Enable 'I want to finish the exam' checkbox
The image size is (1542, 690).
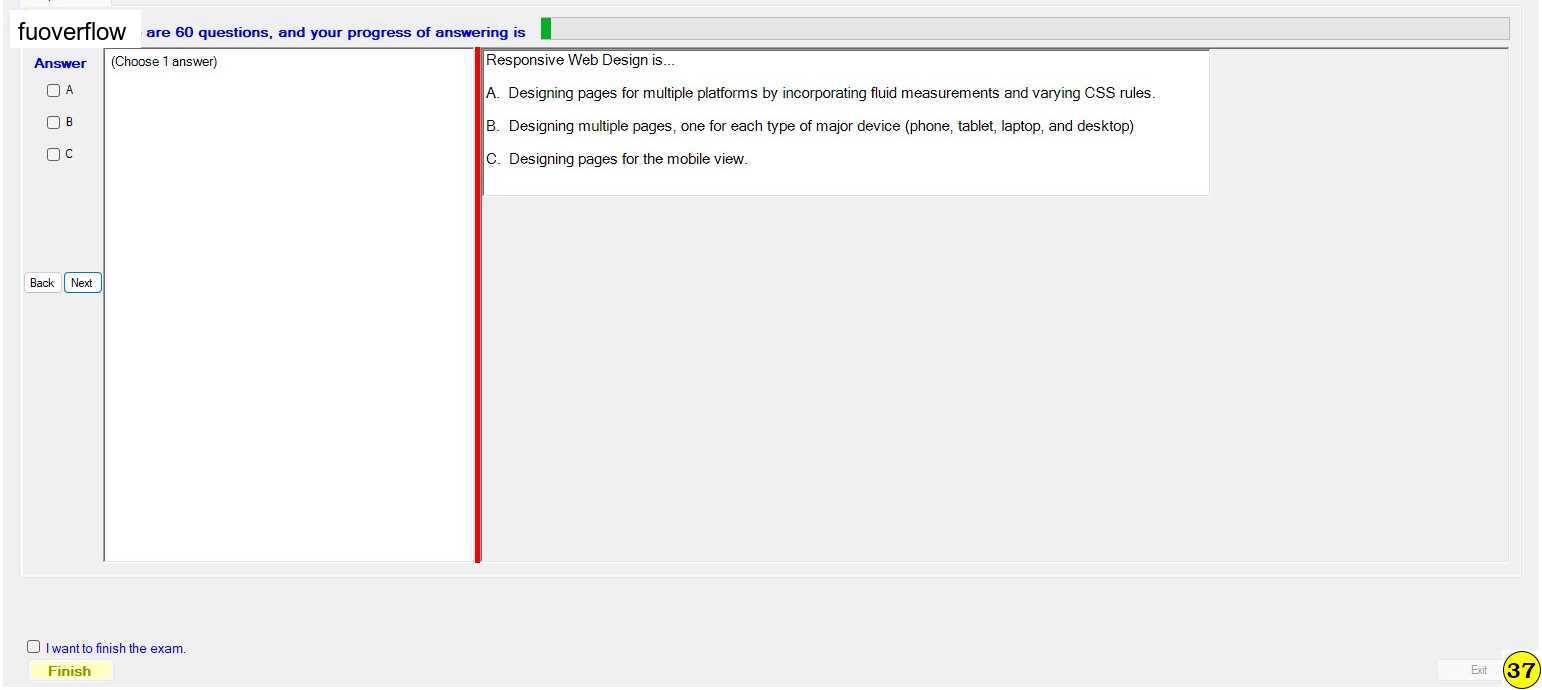pos(34,647)
